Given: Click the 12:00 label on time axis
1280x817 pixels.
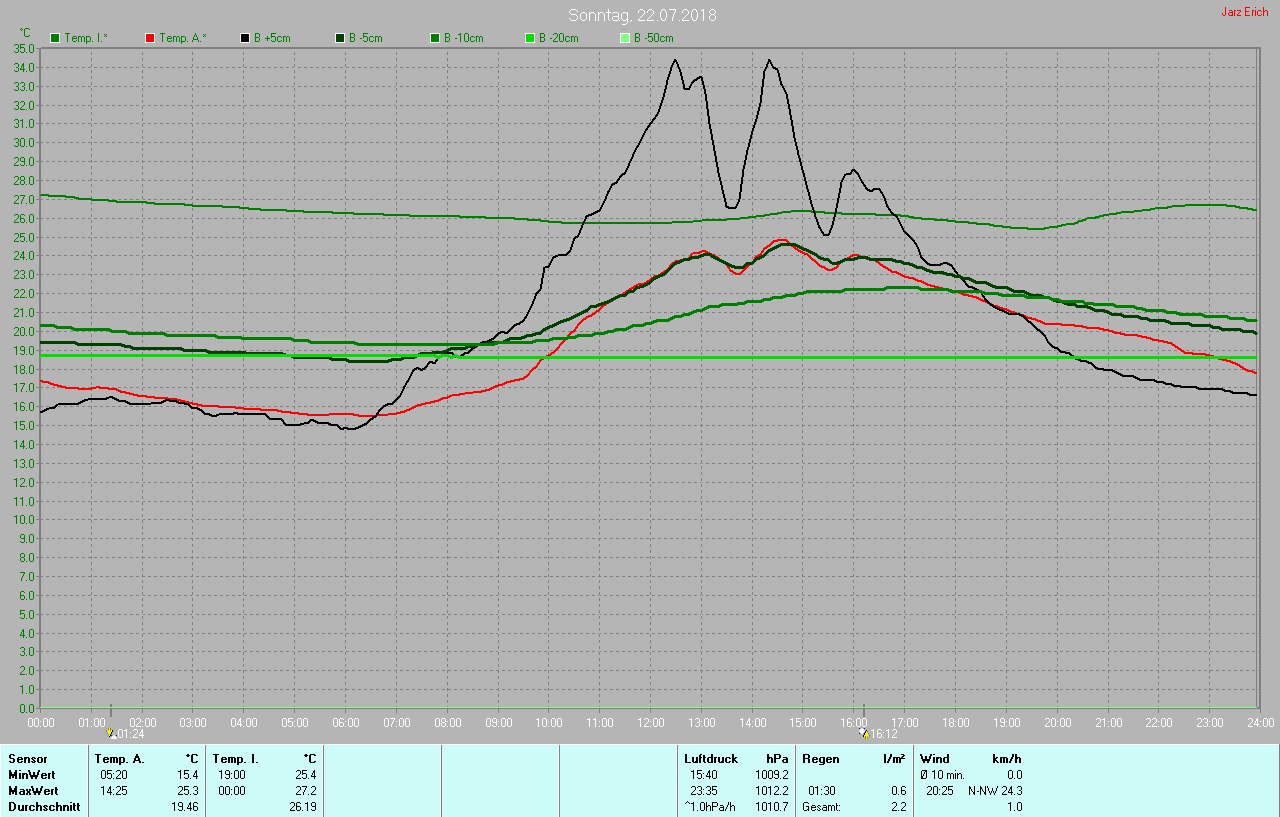Looking at the screenshot, I should [x=650, y=722].
